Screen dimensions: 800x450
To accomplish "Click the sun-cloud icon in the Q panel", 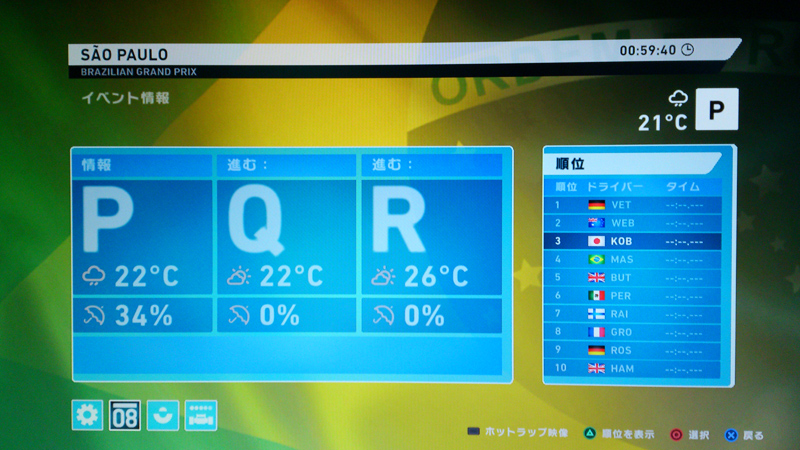I will pyautogui.click(x=239, y=276).
